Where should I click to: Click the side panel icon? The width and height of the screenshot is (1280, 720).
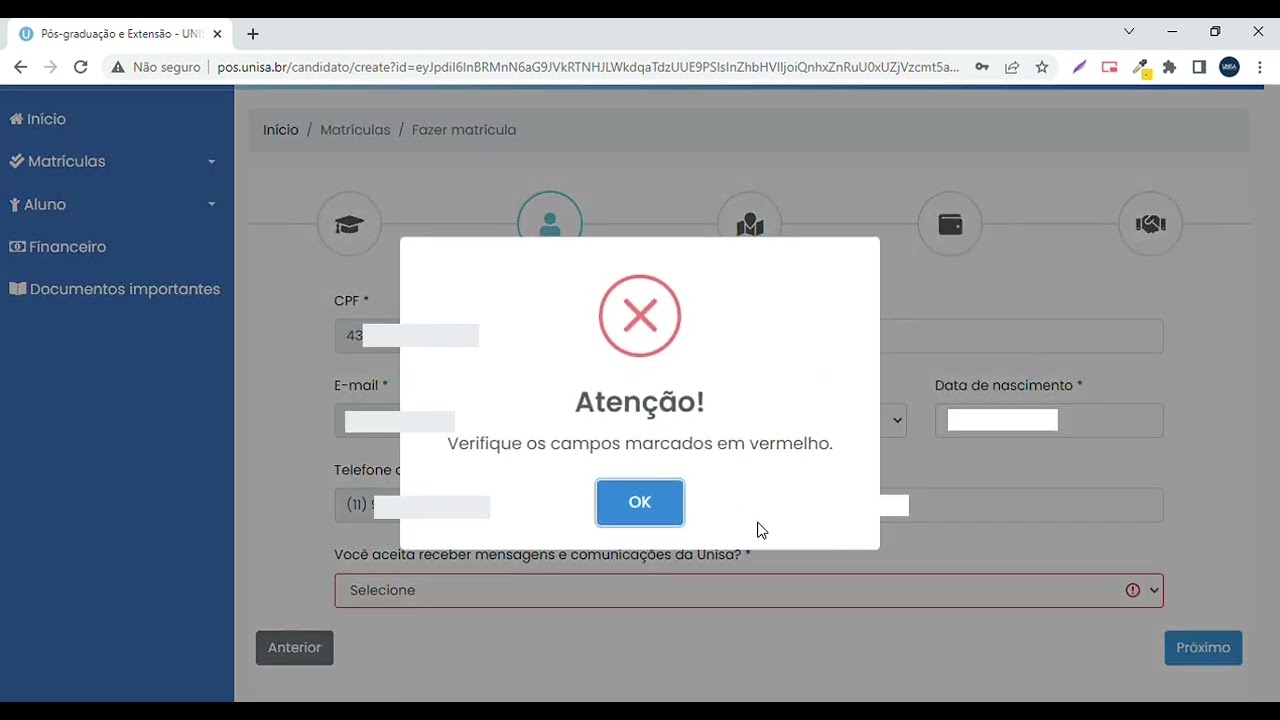tap(1199, 67)
